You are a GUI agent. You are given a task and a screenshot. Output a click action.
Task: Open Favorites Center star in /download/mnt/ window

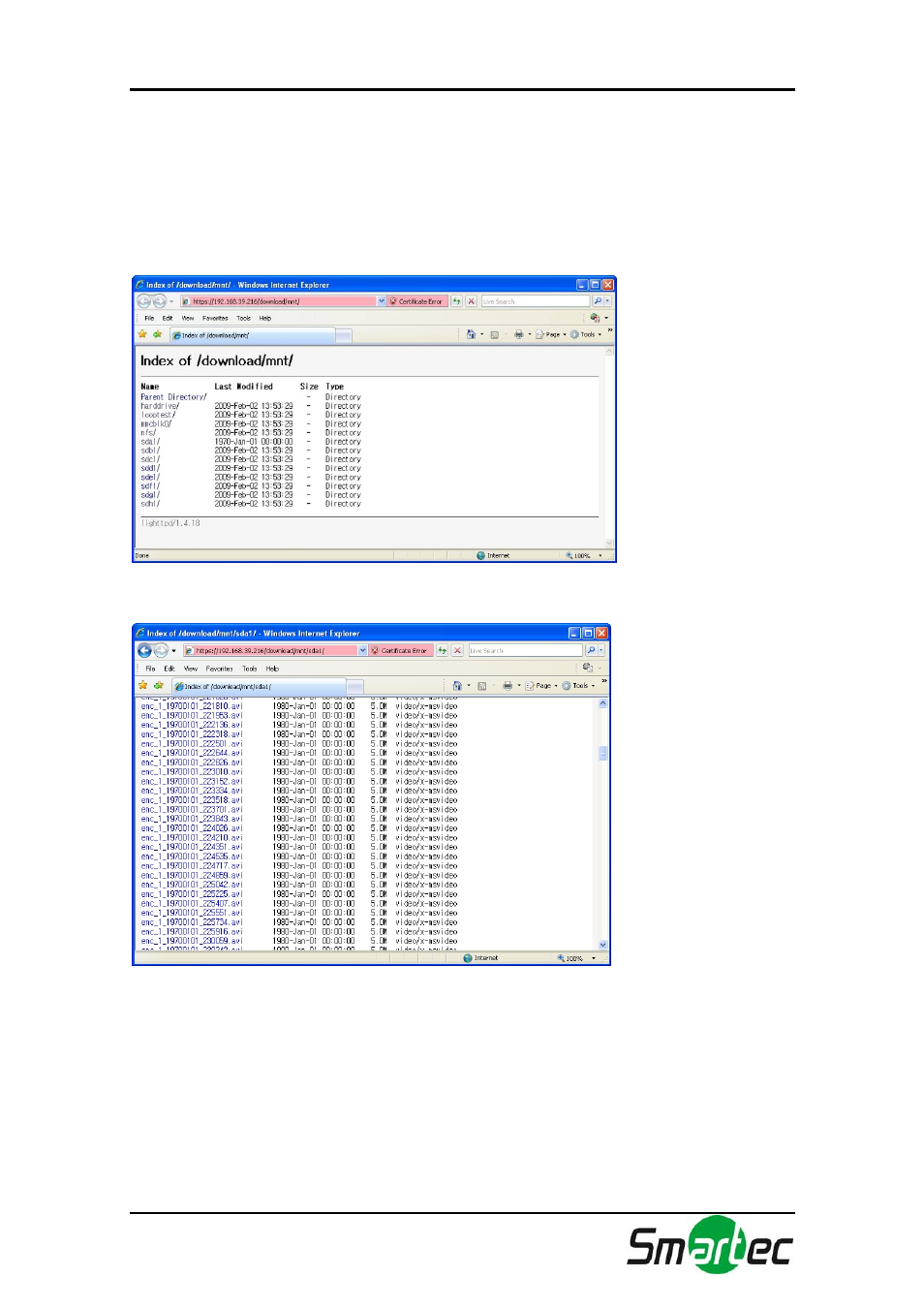(142, 334)
